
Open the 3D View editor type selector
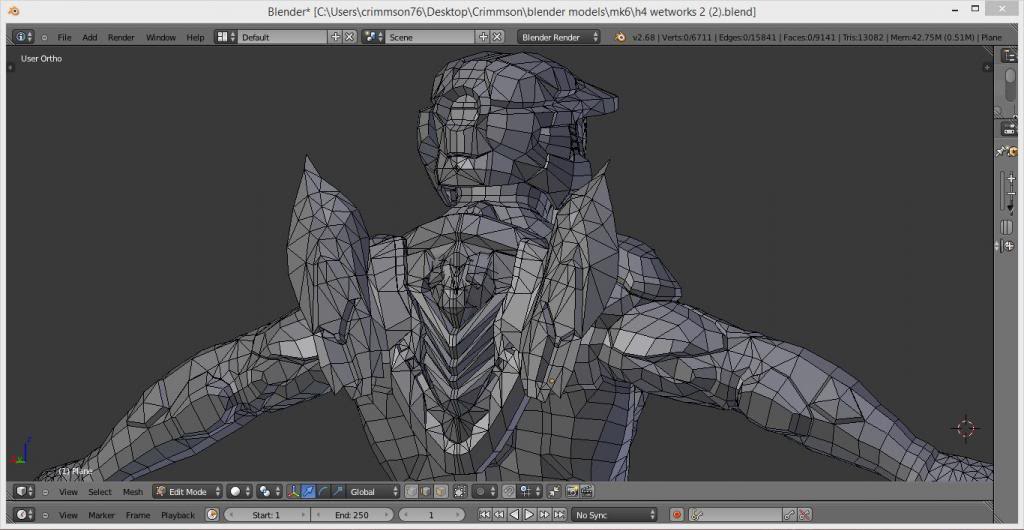pos(25,491)
